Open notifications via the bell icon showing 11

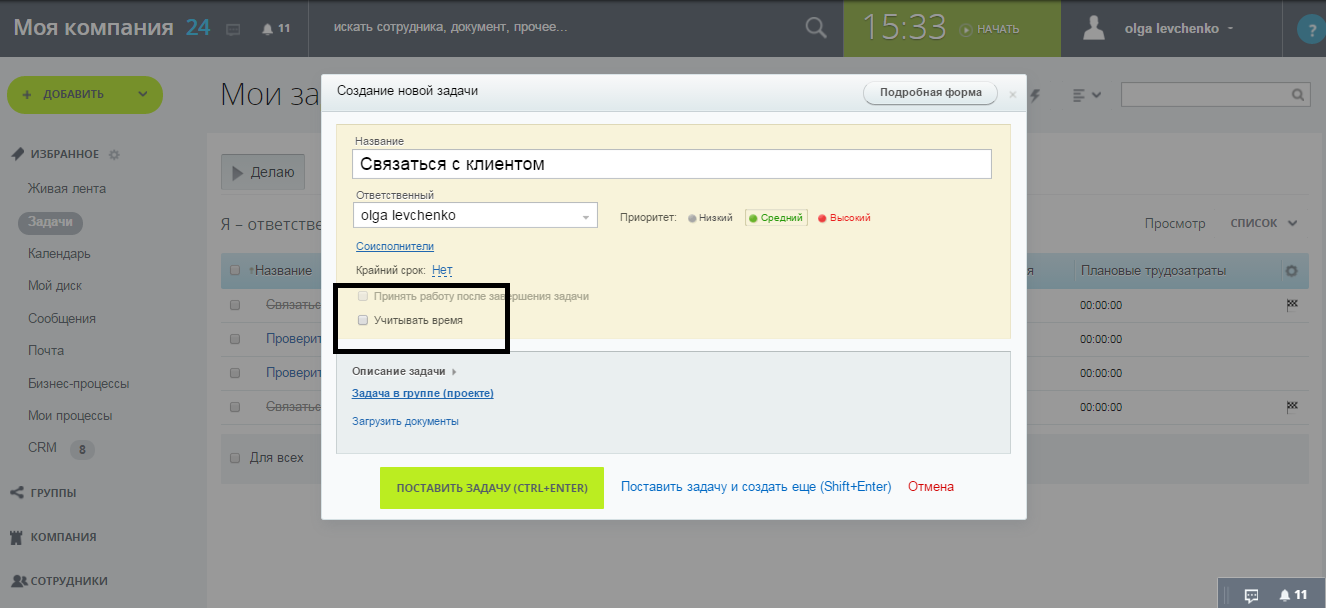270,27
